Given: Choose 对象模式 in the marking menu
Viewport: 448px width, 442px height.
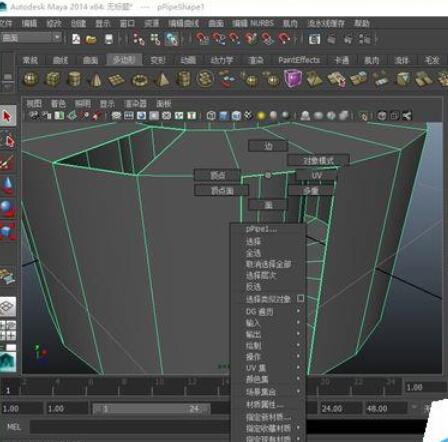Looking at the screenshot, I should click(318, 160).
